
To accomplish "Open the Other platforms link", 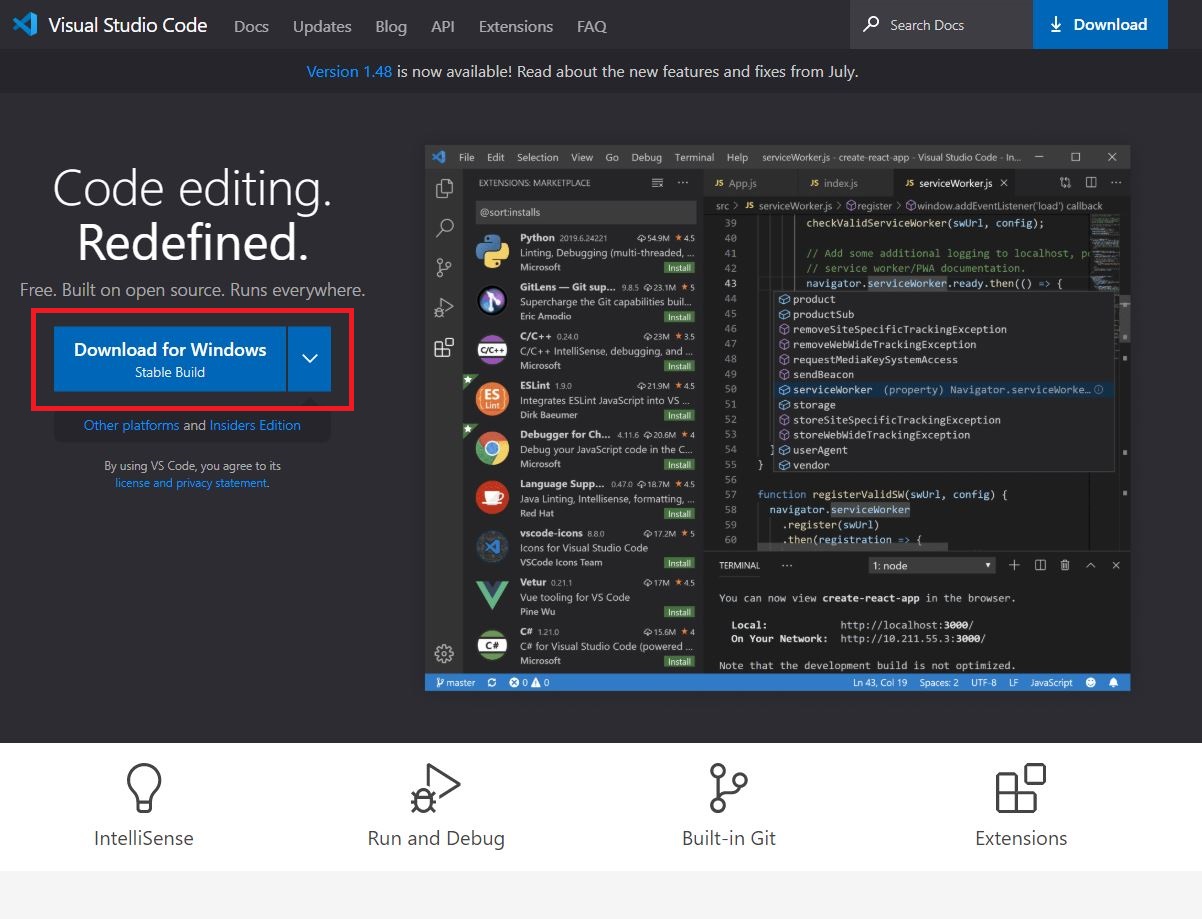I will [131, 425].
